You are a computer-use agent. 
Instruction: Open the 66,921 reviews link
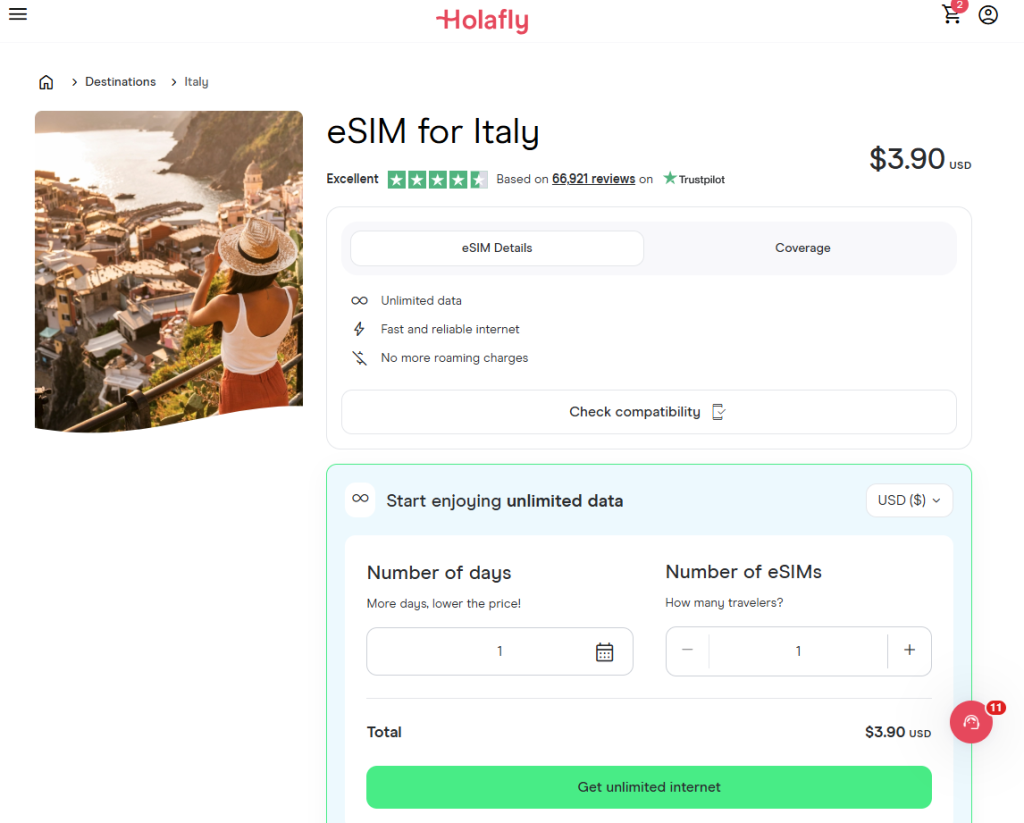click(593, 179)
